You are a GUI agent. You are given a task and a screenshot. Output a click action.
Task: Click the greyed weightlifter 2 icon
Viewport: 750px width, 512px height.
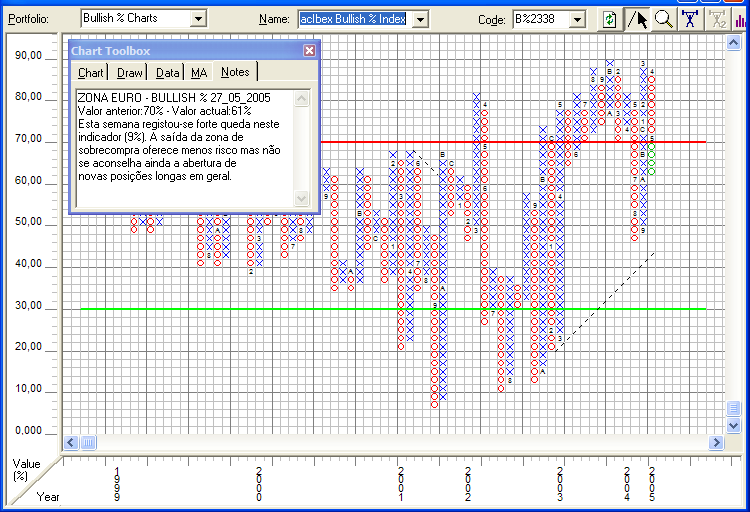pyautogui.click(x=717, y=20)
